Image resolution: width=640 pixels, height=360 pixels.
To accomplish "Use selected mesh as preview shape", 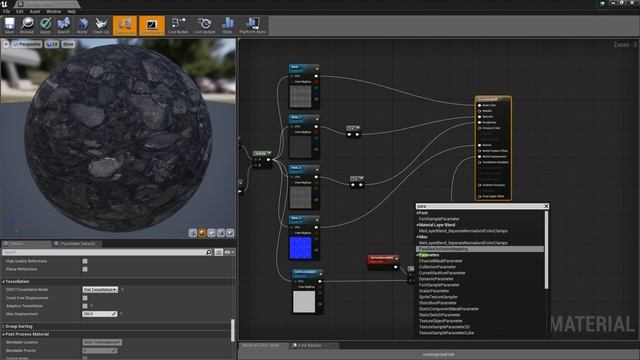I will 230,233.
